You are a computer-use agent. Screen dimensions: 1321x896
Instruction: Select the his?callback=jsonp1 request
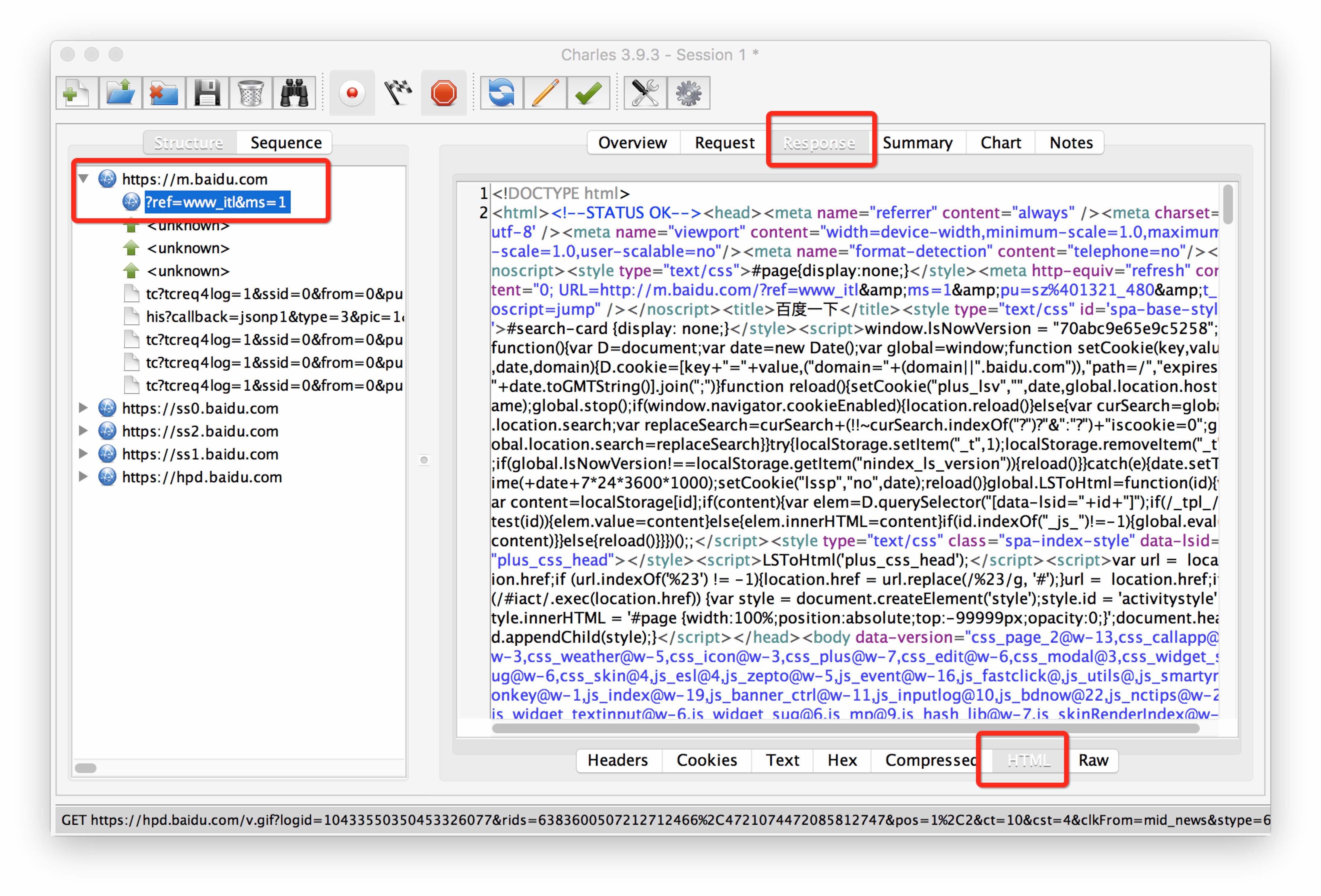click(275, 317)
